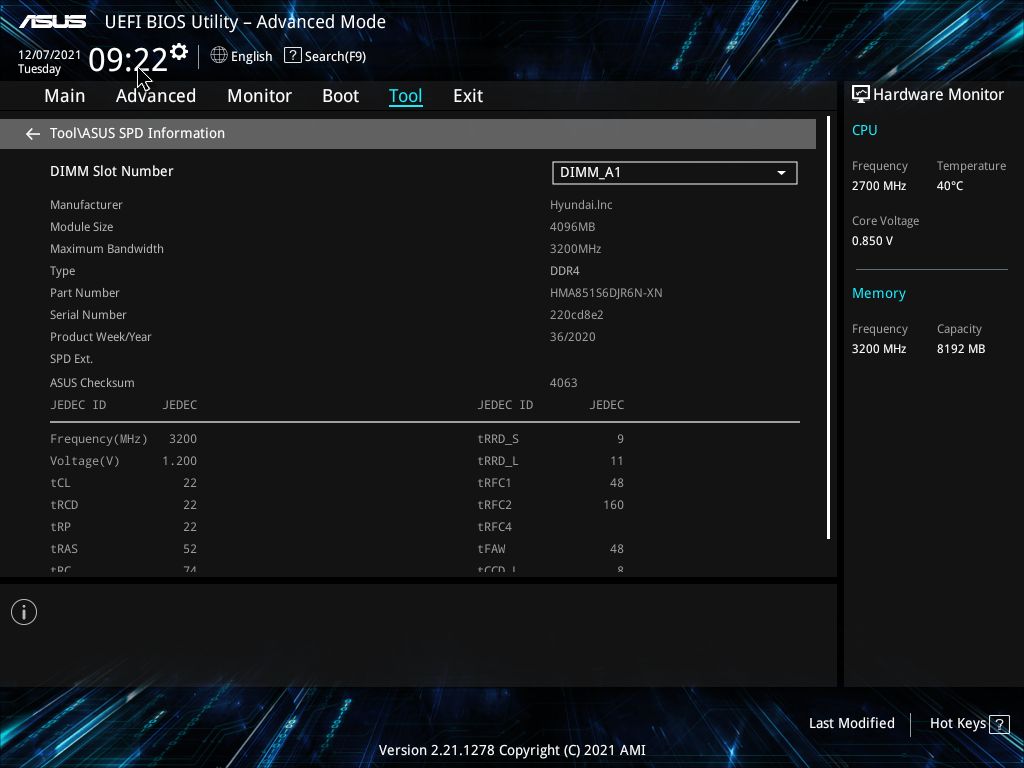Click the serial number 220cd8e2
Image resolution: width=1024 pixels, height=768 pixels.
click(577, 315)
